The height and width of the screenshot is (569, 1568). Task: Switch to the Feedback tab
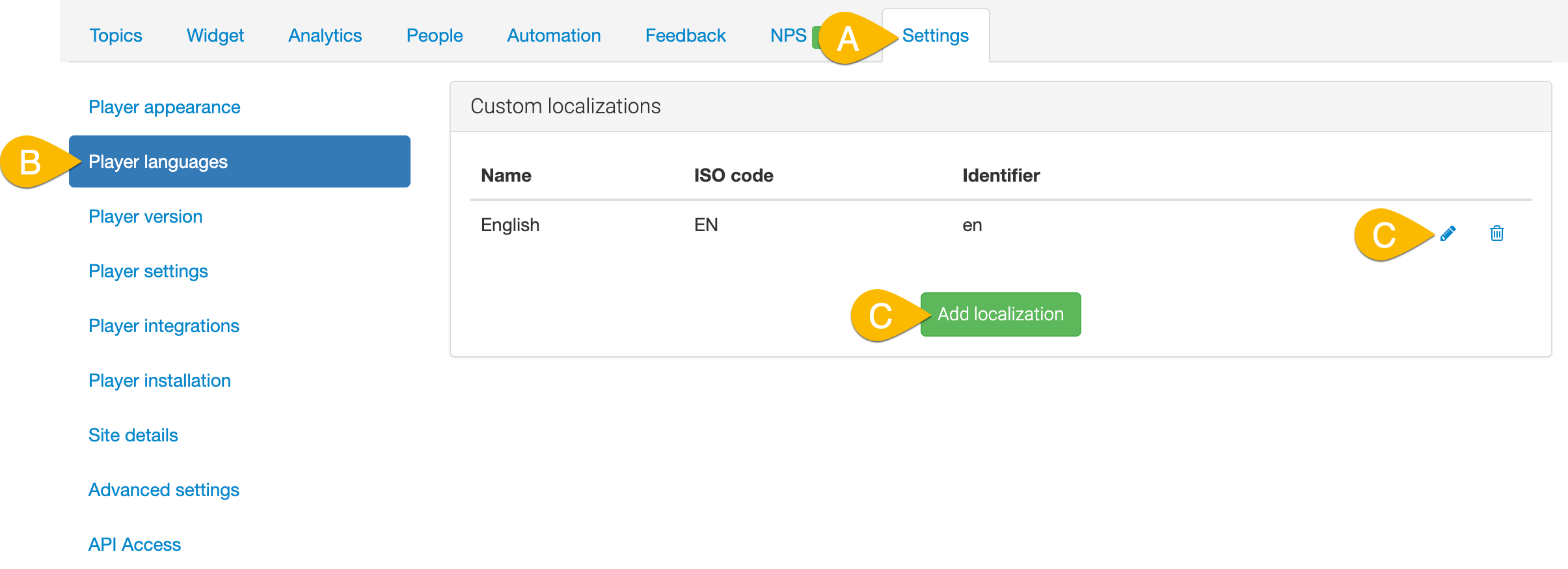(x=685, y=36)
